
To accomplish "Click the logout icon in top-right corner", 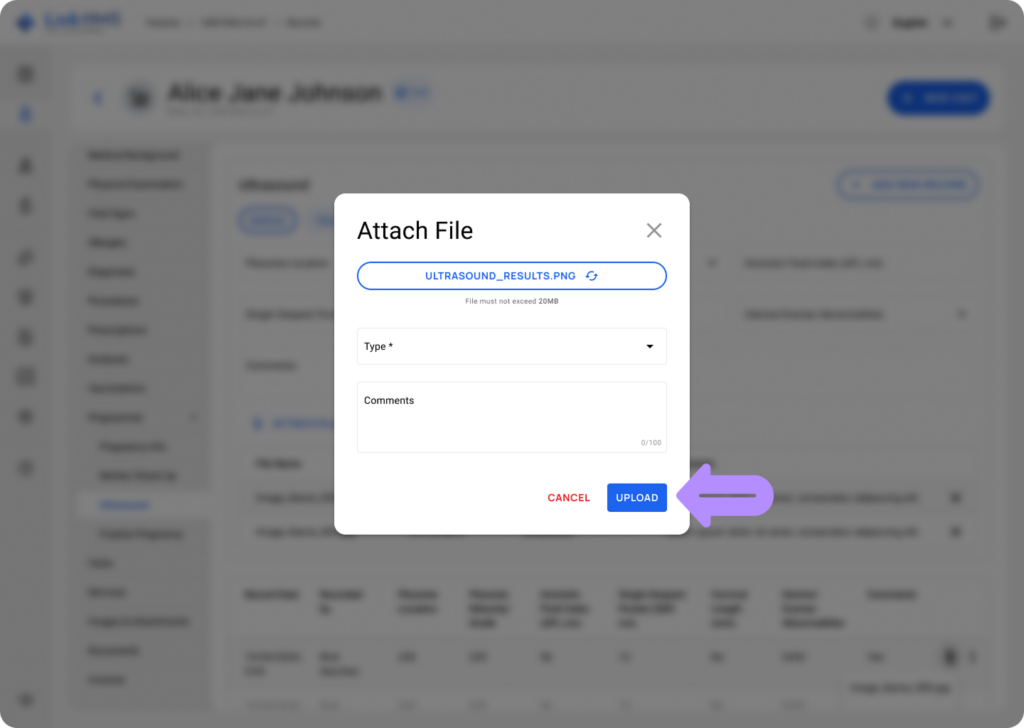I will click(997, 23).
